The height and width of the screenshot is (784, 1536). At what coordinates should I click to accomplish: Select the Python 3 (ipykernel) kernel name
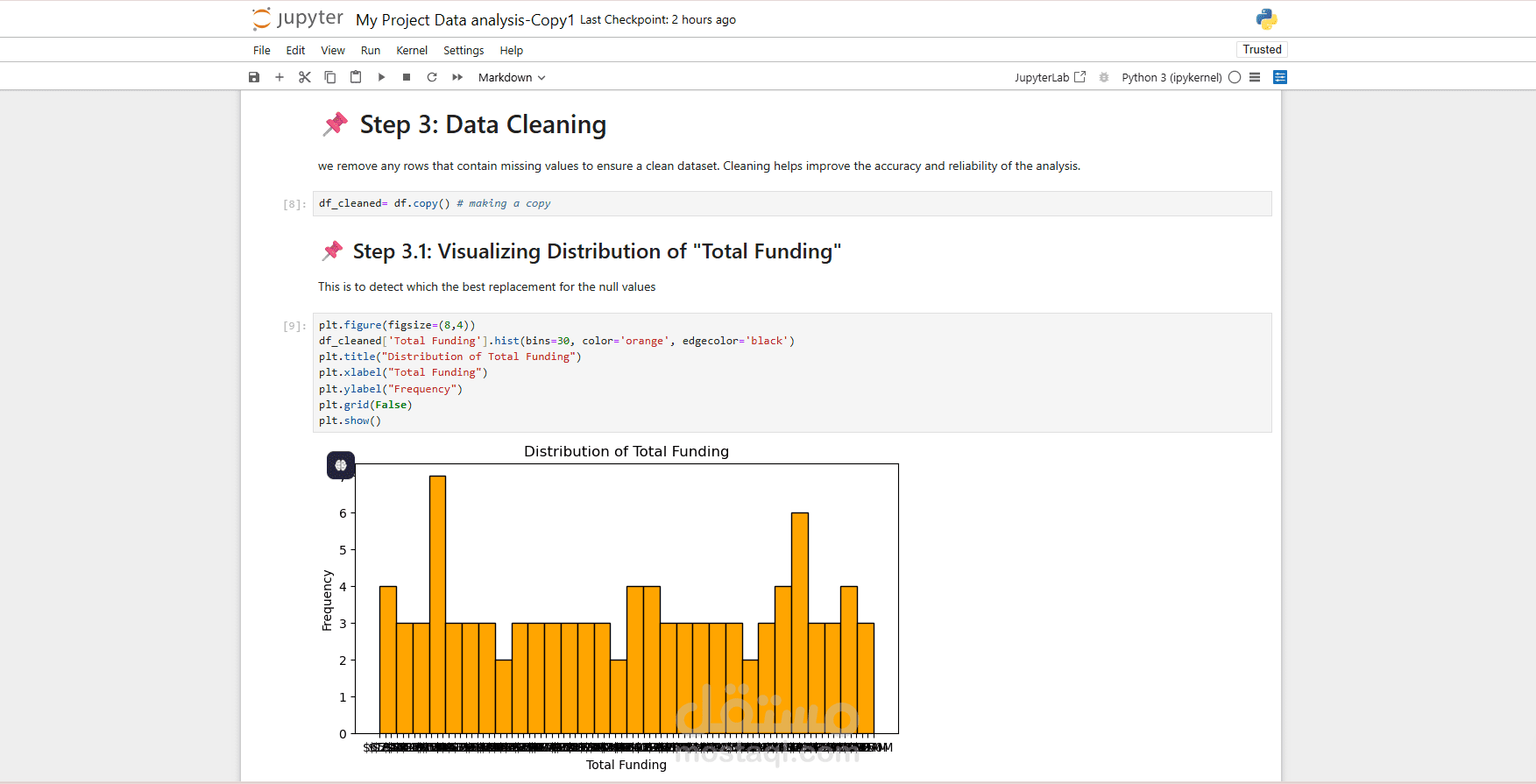(1171, 77)
